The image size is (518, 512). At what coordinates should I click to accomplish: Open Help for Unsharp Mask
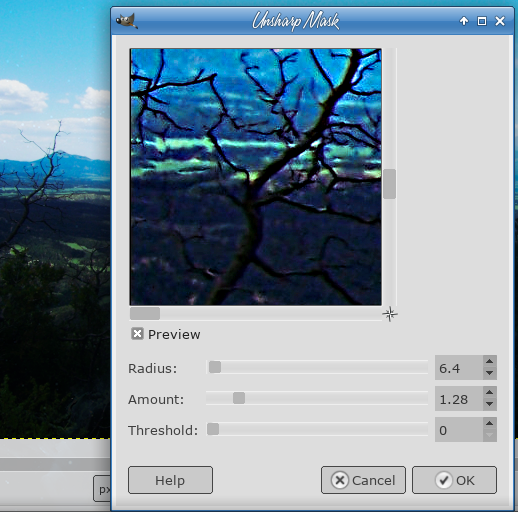click(170, 480)
